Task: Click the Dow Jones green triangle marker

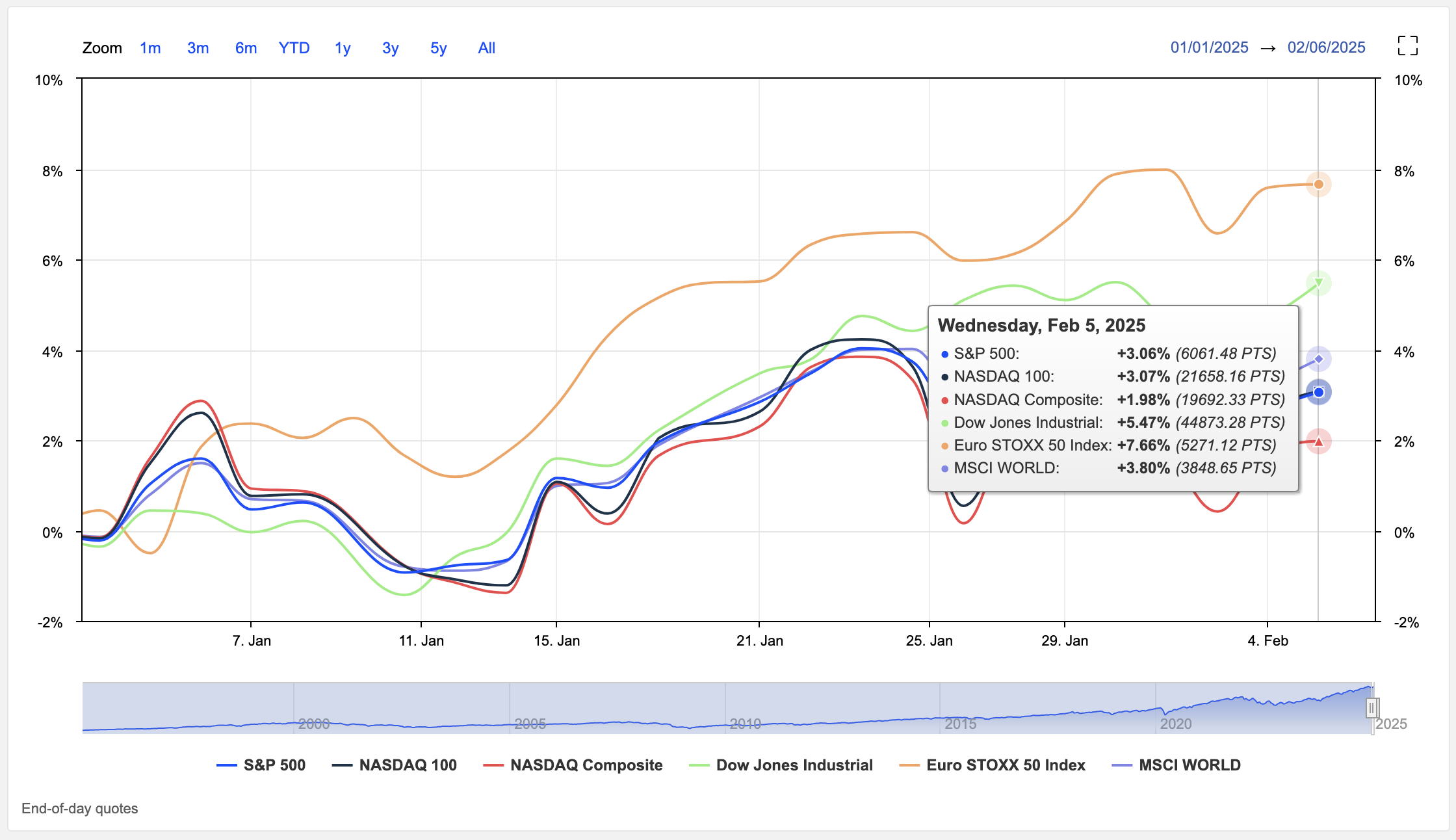Action: pos(1318,283)
